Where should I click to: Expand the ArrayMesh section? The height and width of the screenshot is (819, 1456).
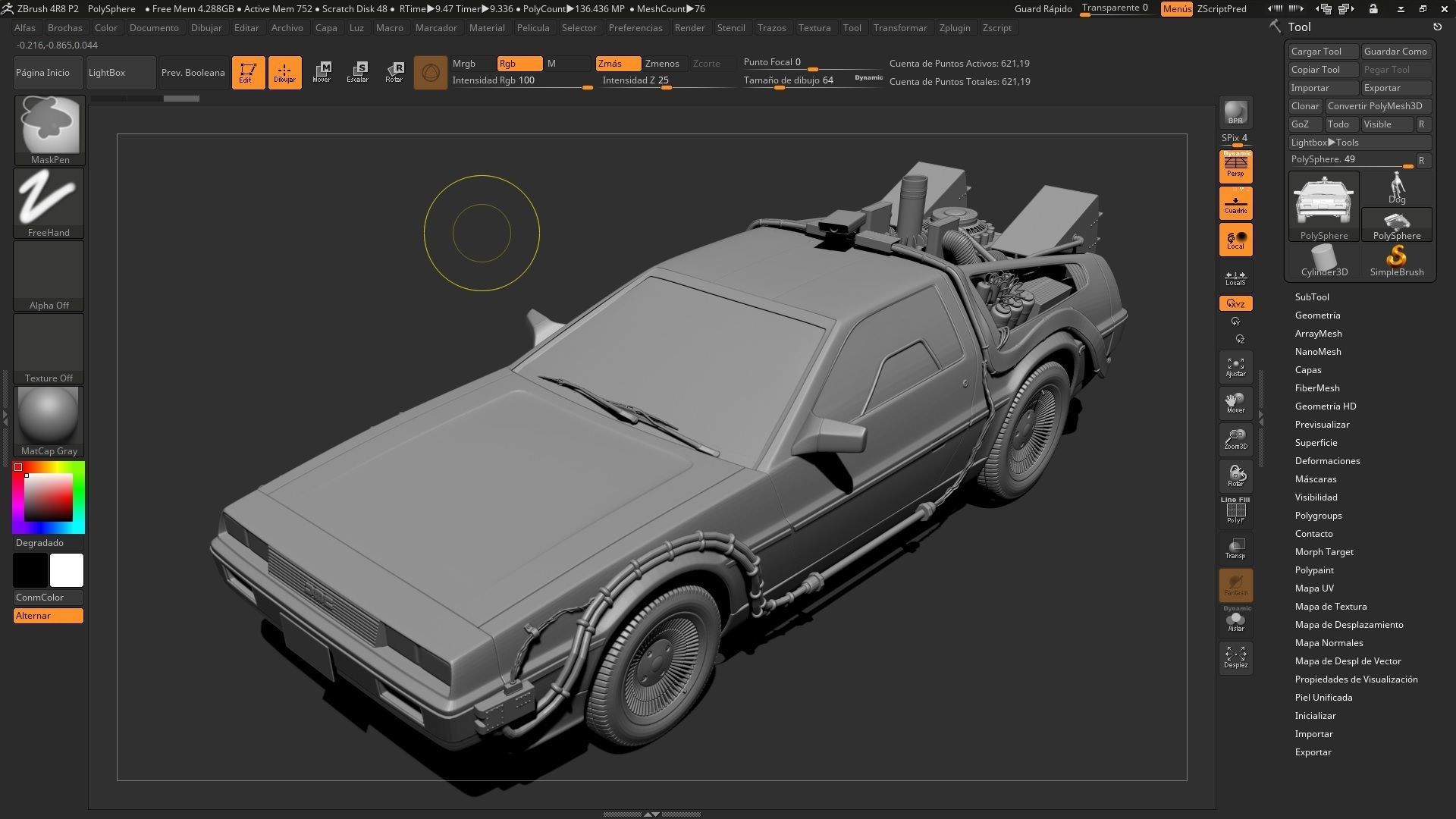click(x=1319, y=334)
